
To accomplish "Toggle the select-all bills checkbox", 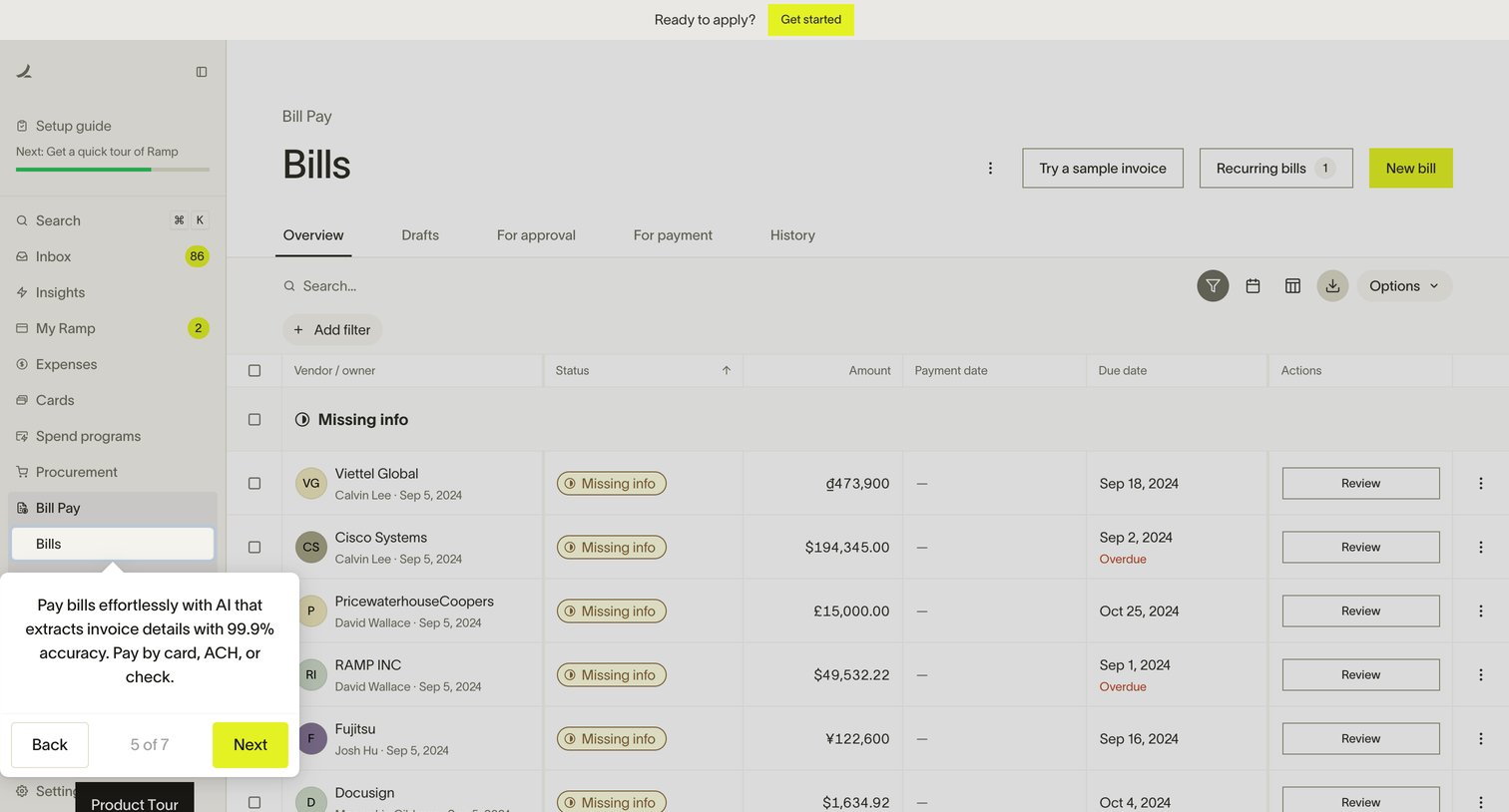I will 254,371.
